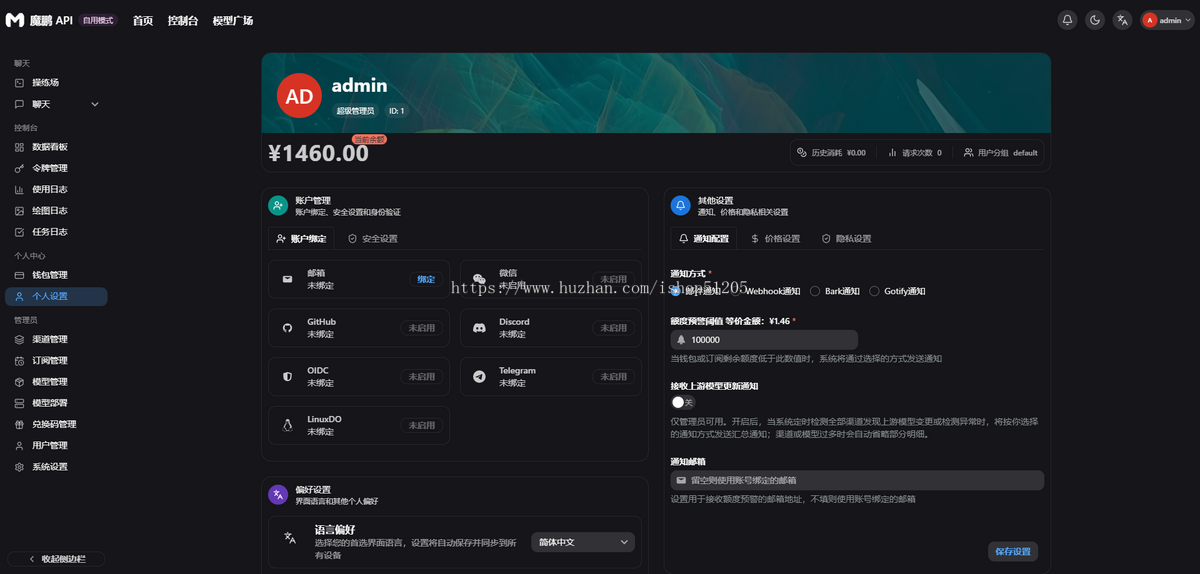Click the 用户分组 default statistic
Screen dimensions: 1200x574
[x=1001, y=153]
